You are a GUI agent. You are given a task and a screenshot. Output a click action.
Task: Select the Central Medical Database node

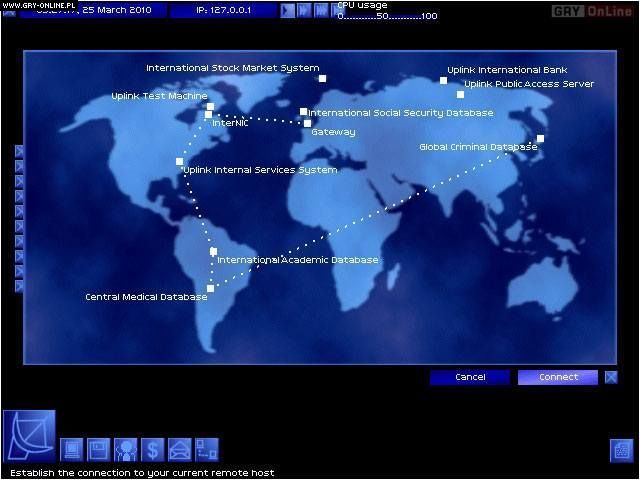[x=210, y=288]
